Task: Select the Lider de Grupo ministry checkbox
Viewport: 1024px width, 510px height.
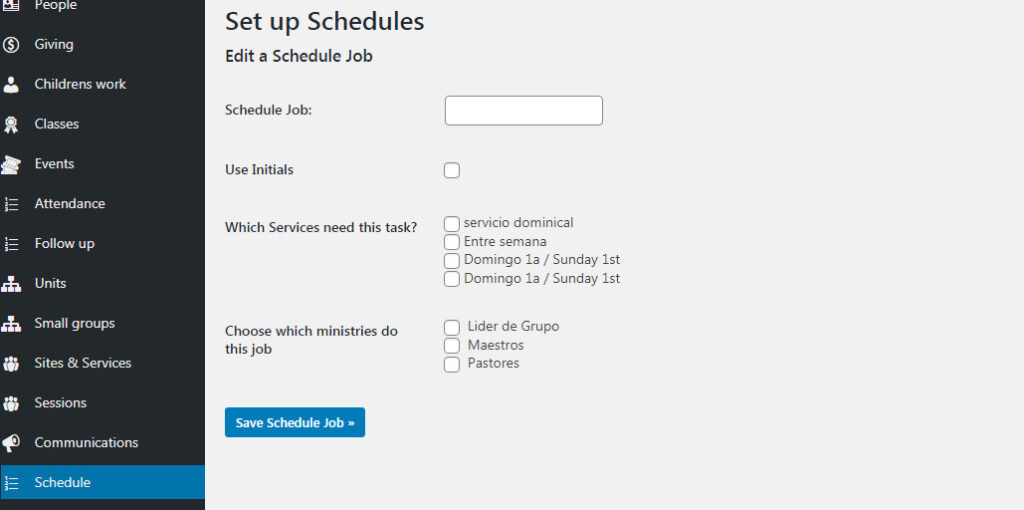Action: (x=452, y=327)
